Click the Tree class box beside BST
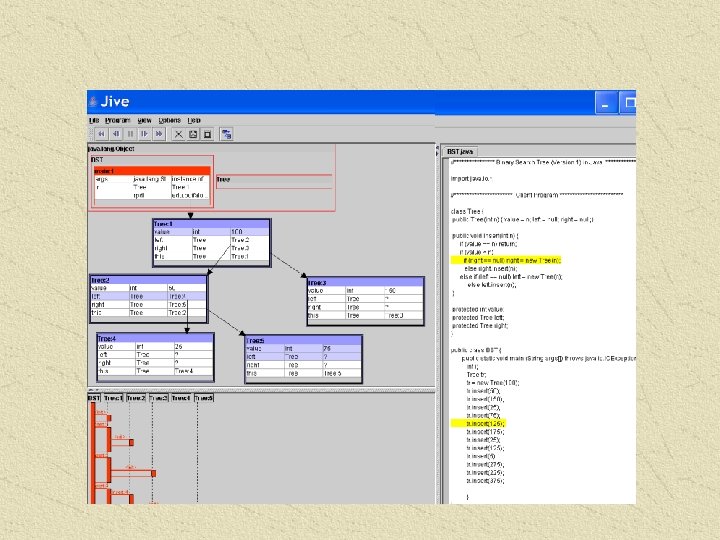Screen dimensions: 720x540 tap(274, 180)
